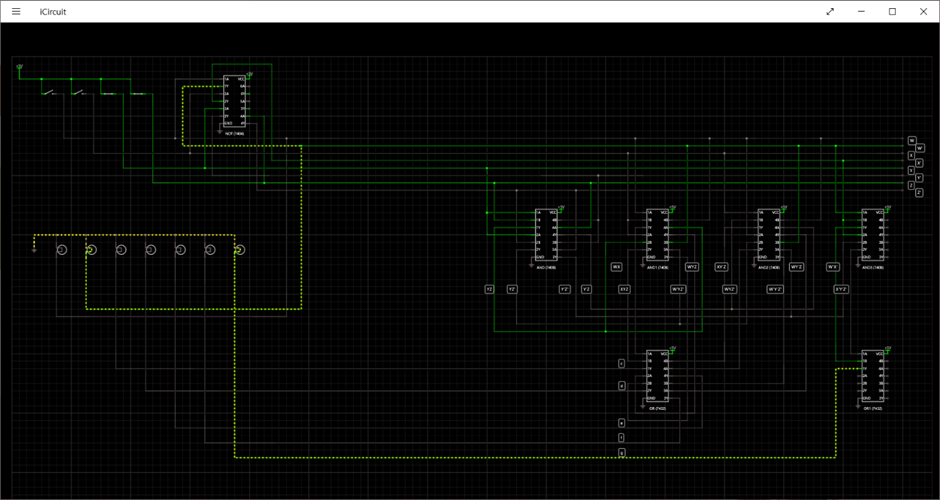Select the ground symbol under AND2 chip
940x500 pixels.
tap(754, 262)
